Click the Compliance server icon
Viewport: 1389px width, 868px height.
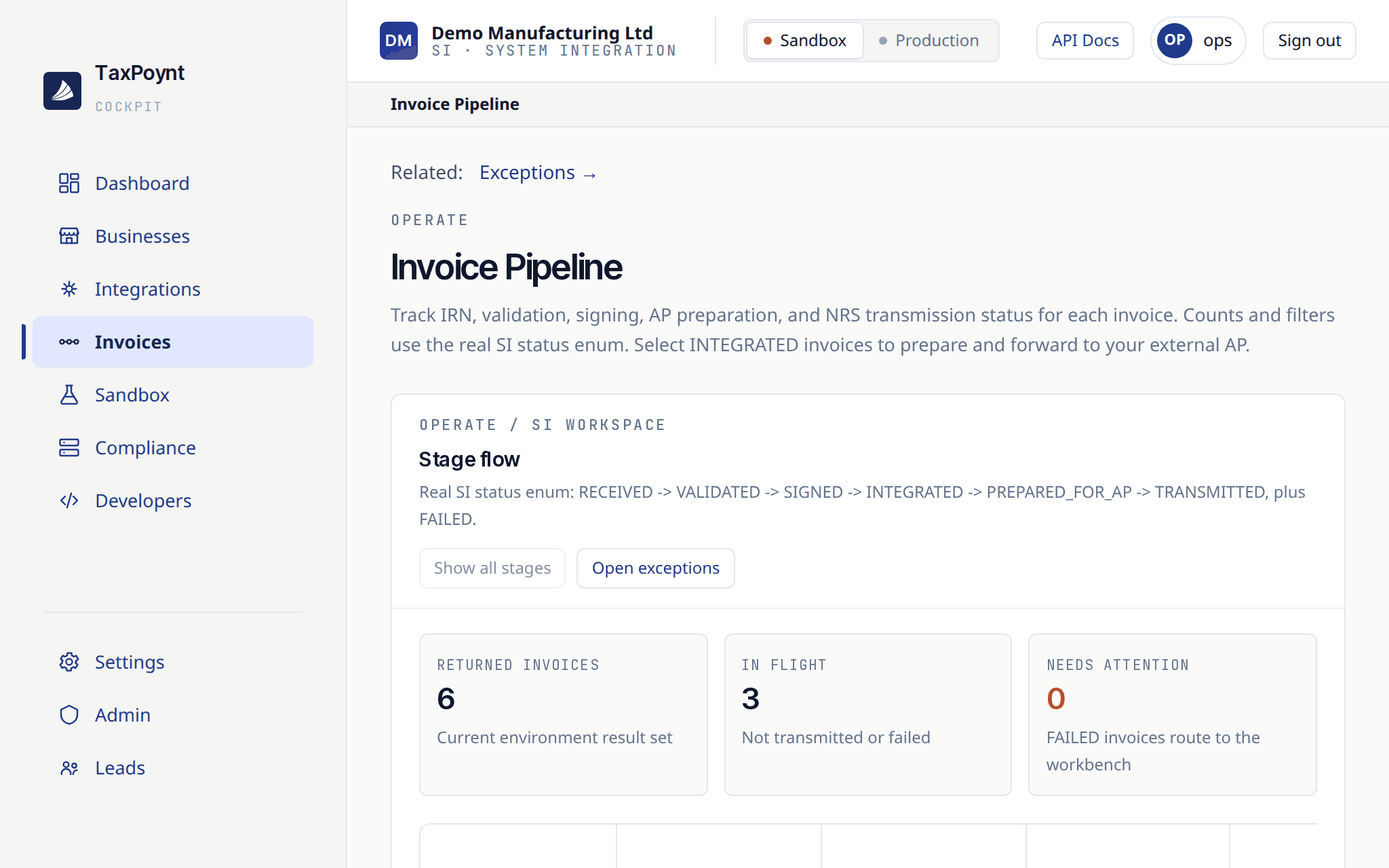[69, 448]
